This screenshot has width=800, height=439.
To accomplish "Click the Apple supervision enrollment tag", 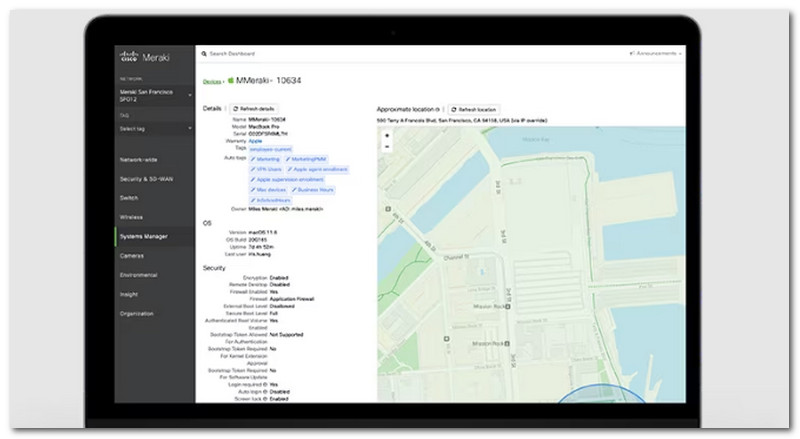I will coord(287,180).
